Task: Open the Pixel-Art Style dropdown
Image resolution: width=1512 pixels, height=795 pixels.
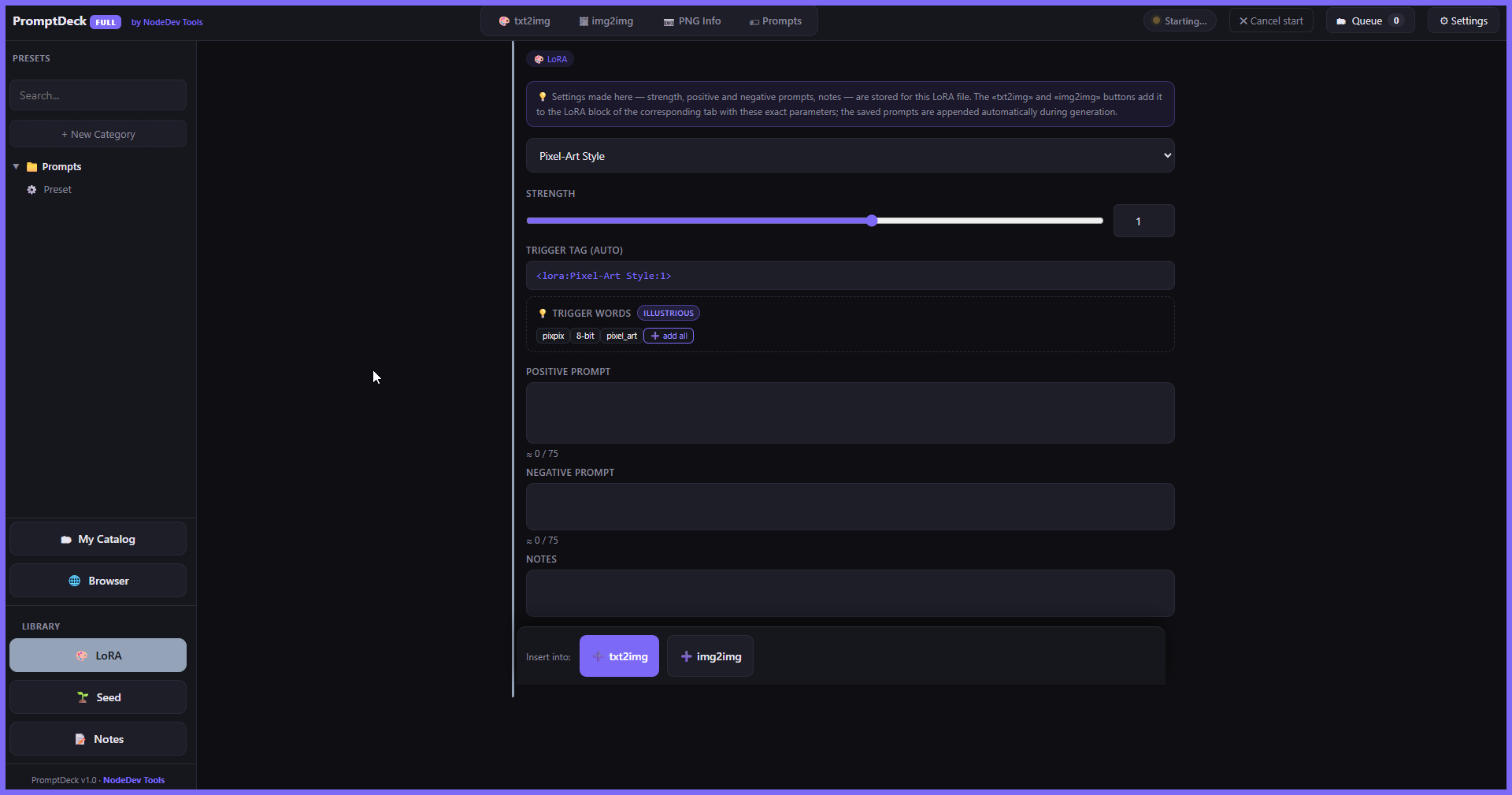Action: click(850, 156)
